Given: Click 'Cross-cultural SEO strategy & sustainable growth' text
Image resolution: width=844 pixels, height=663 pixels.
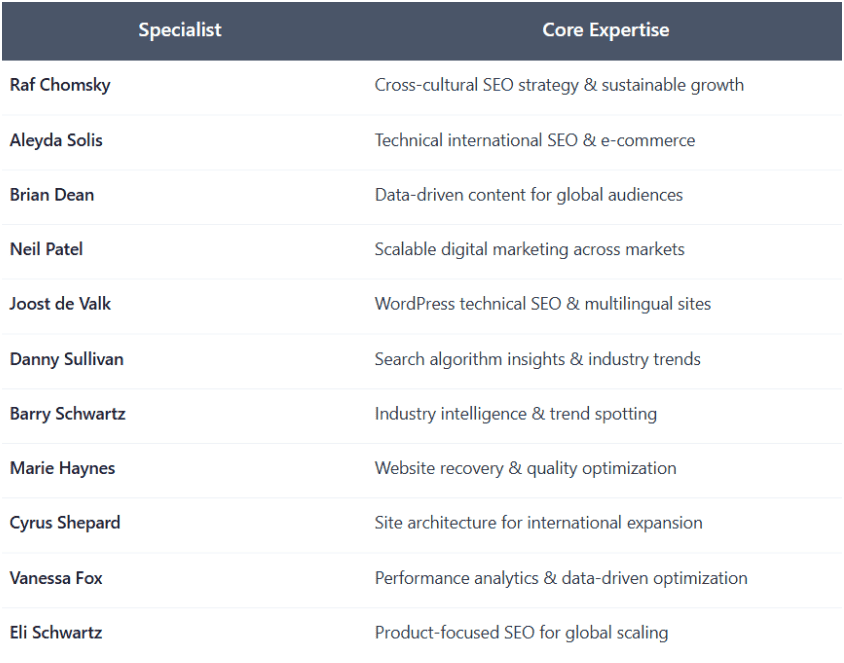Looking at the screenshot, I should tap(559, 85).
